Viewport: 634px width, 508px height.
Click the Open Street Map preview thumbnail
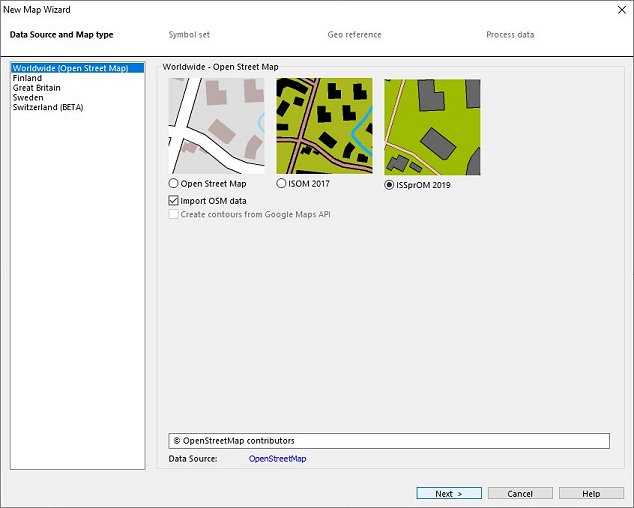[216, 126]
